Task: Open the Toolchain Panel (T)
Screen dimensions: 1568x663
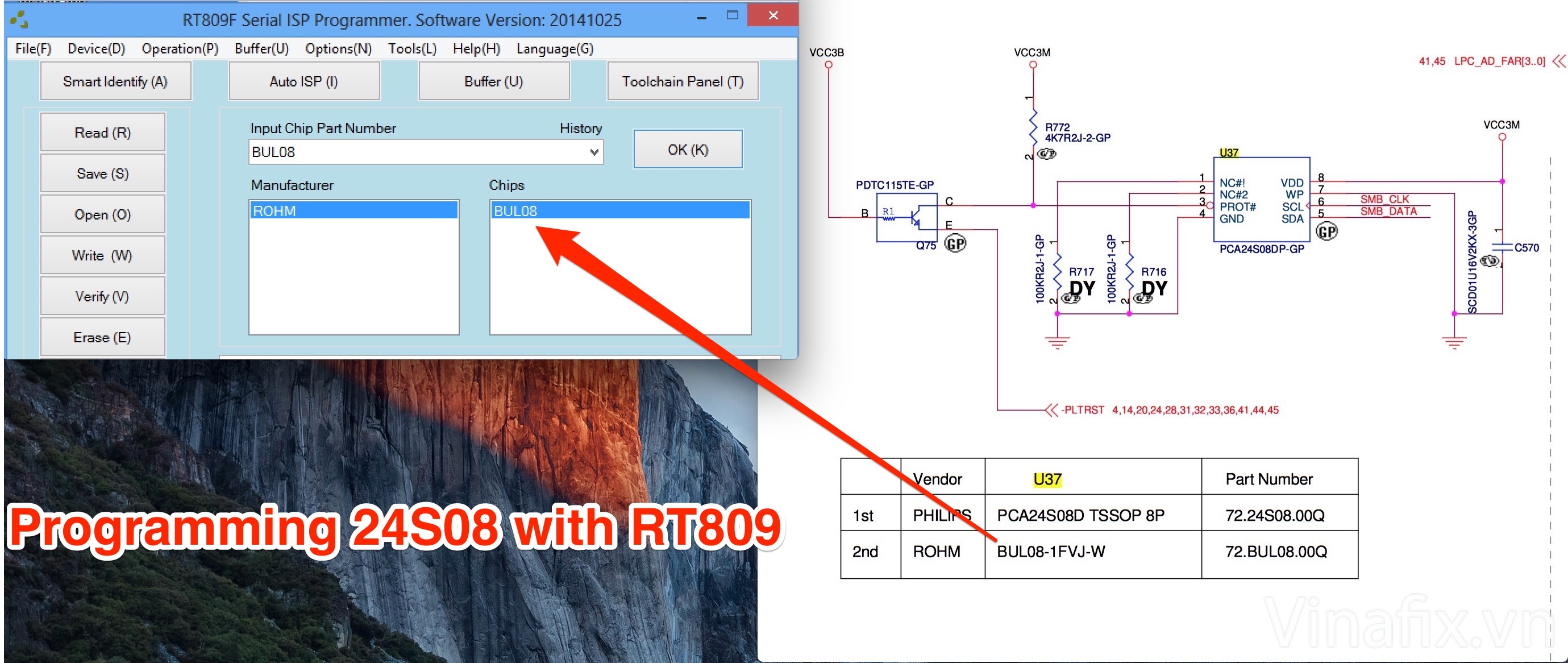Action: tap(683, 81)
